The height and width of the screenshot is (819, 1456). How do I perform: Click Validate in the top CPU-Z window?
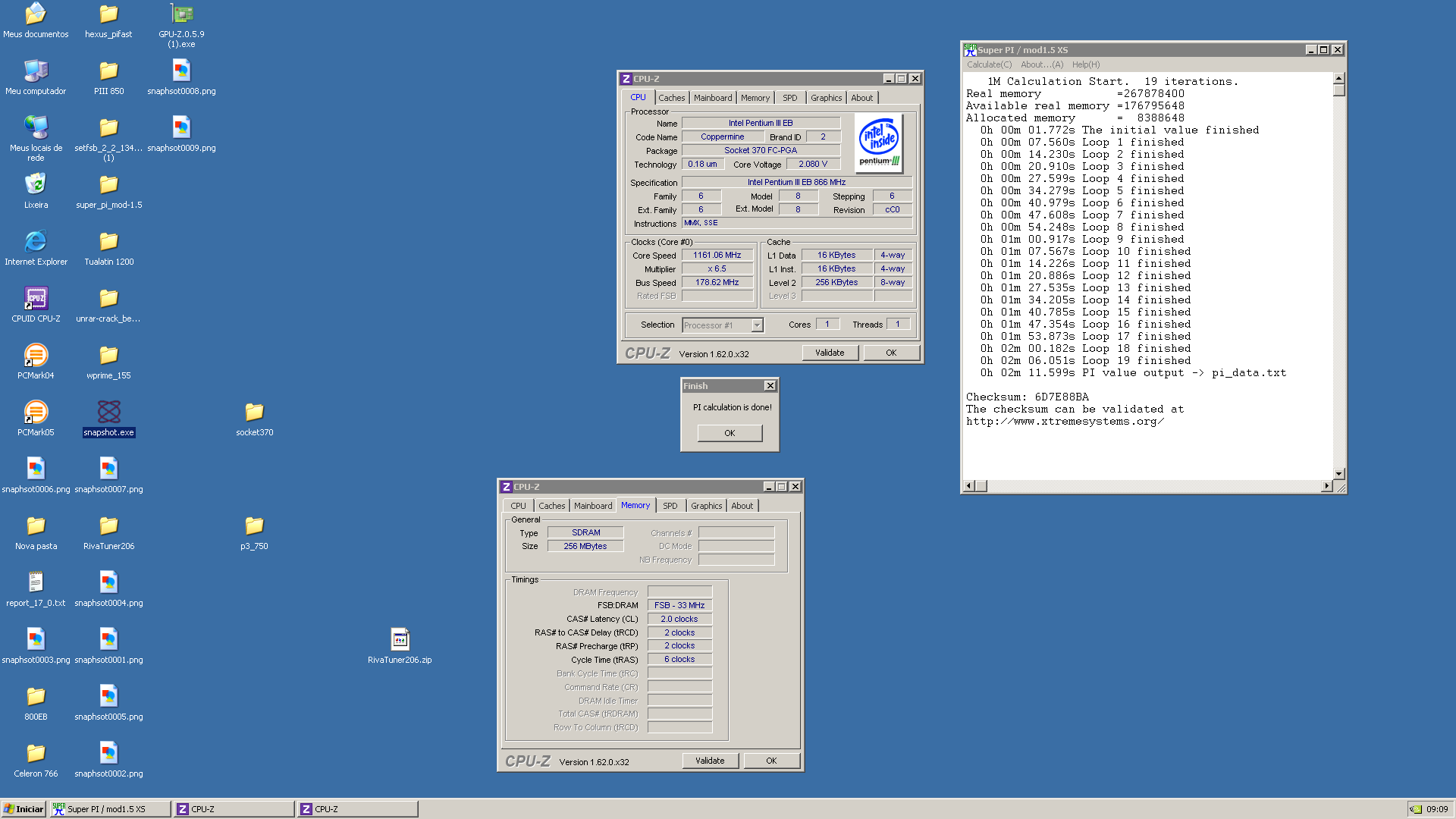pos(830,353)
